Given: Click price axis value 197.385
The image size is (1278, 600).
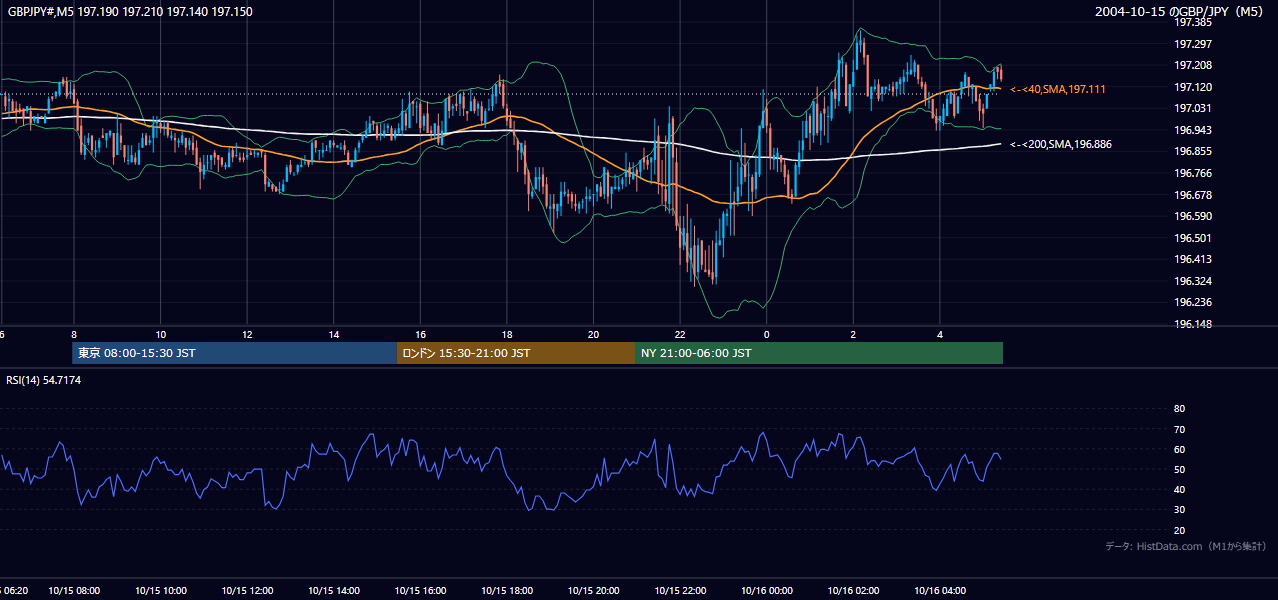Looking at the screenshot, I should [1193, 22].
